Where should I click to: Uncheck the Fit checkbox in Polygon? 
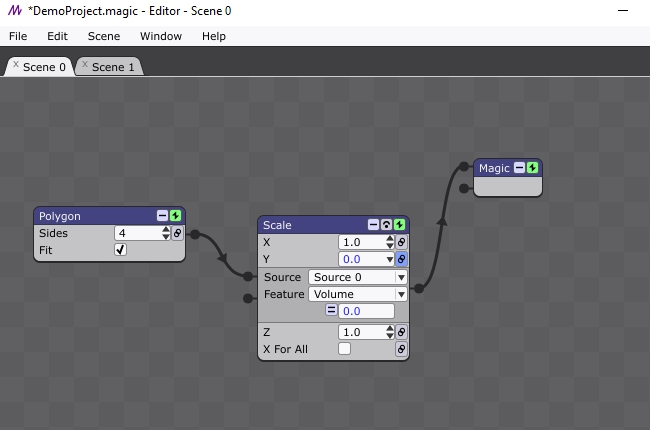[120, 250]
